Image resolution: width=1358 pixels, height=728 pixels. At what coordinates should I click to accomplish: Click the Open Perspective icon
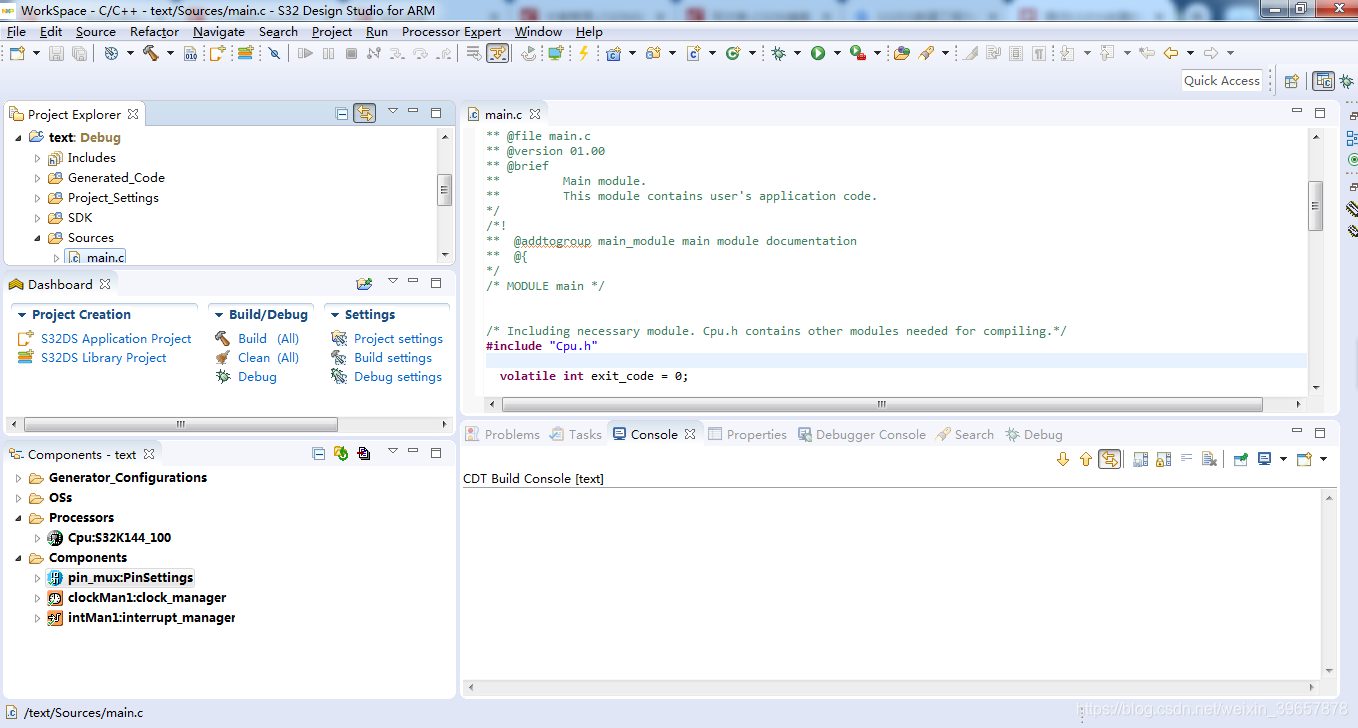pyautogui.click(x=1291, y=81)
